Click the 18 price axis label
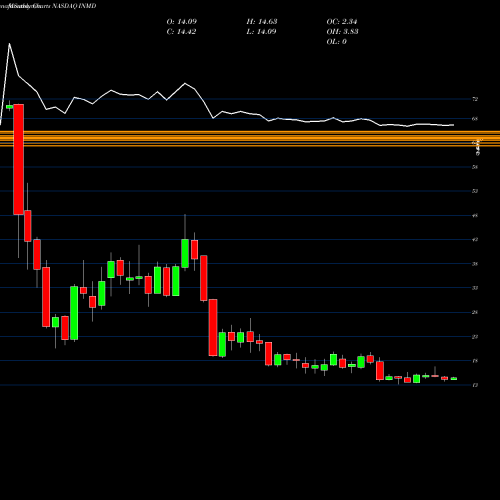This screenshot has height=500, width=500. click(475, 361)
